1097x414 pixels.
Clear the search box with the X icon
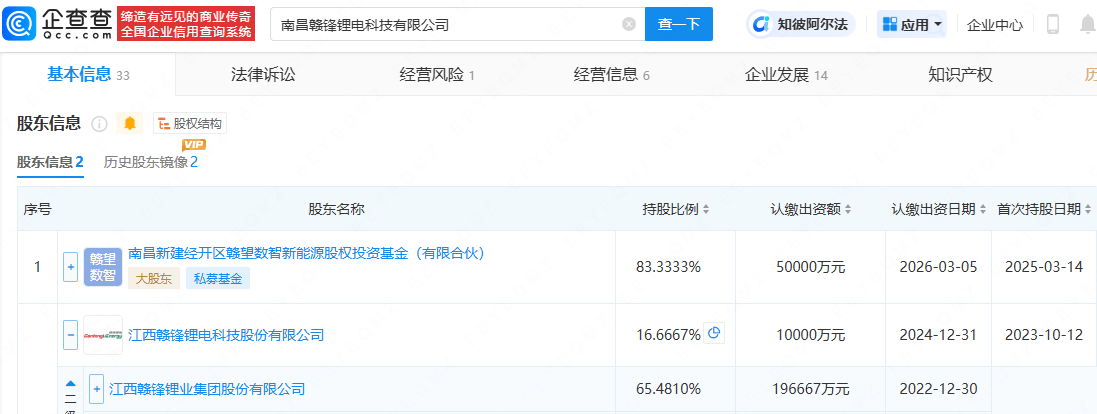pyautogui.click(x=629, y=24)
